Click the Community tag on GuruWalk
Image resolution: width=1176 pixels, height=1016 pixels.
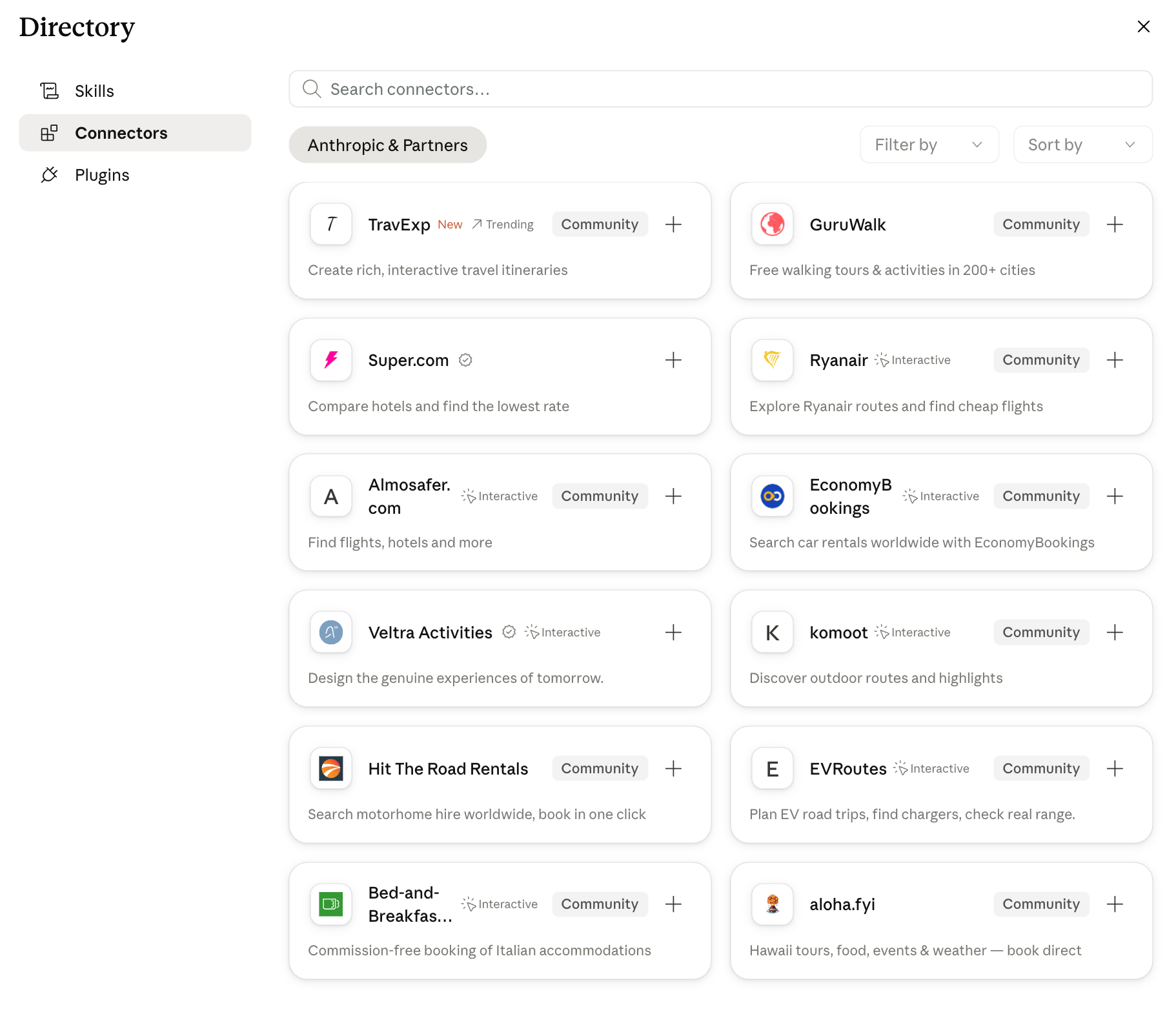click(x=1041, y=225)
